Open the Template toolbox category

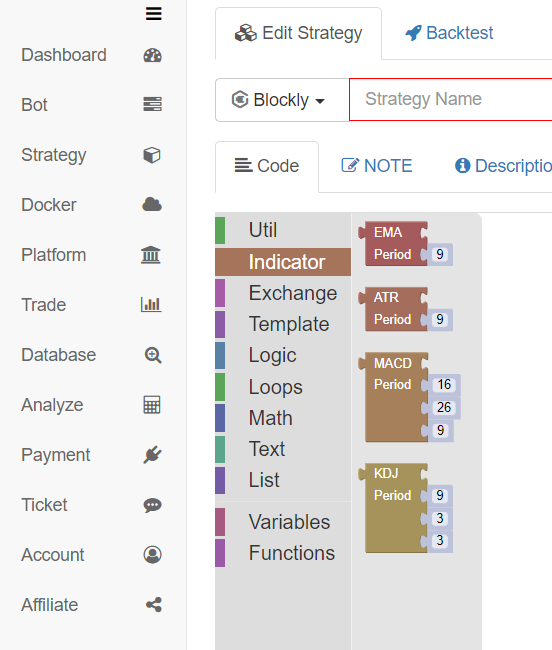(x=283, y=324)
